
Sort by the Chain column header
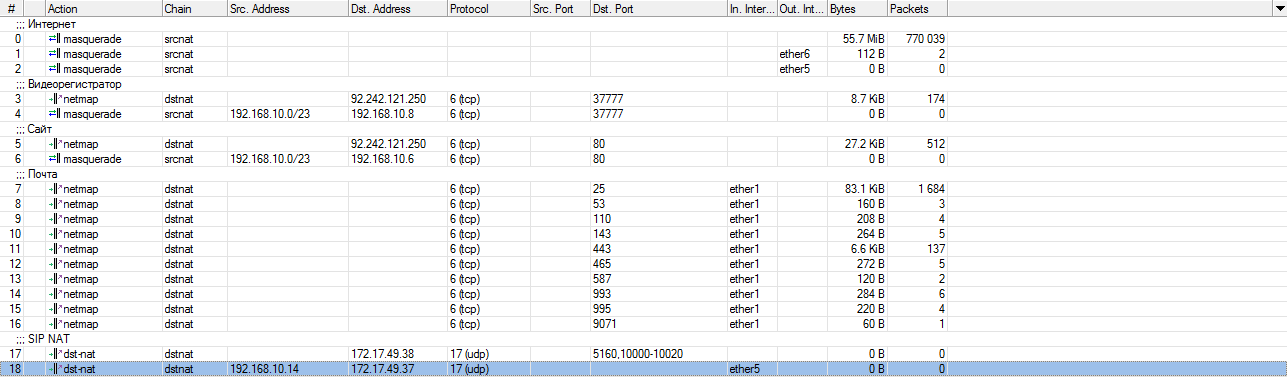coord(194,8)
